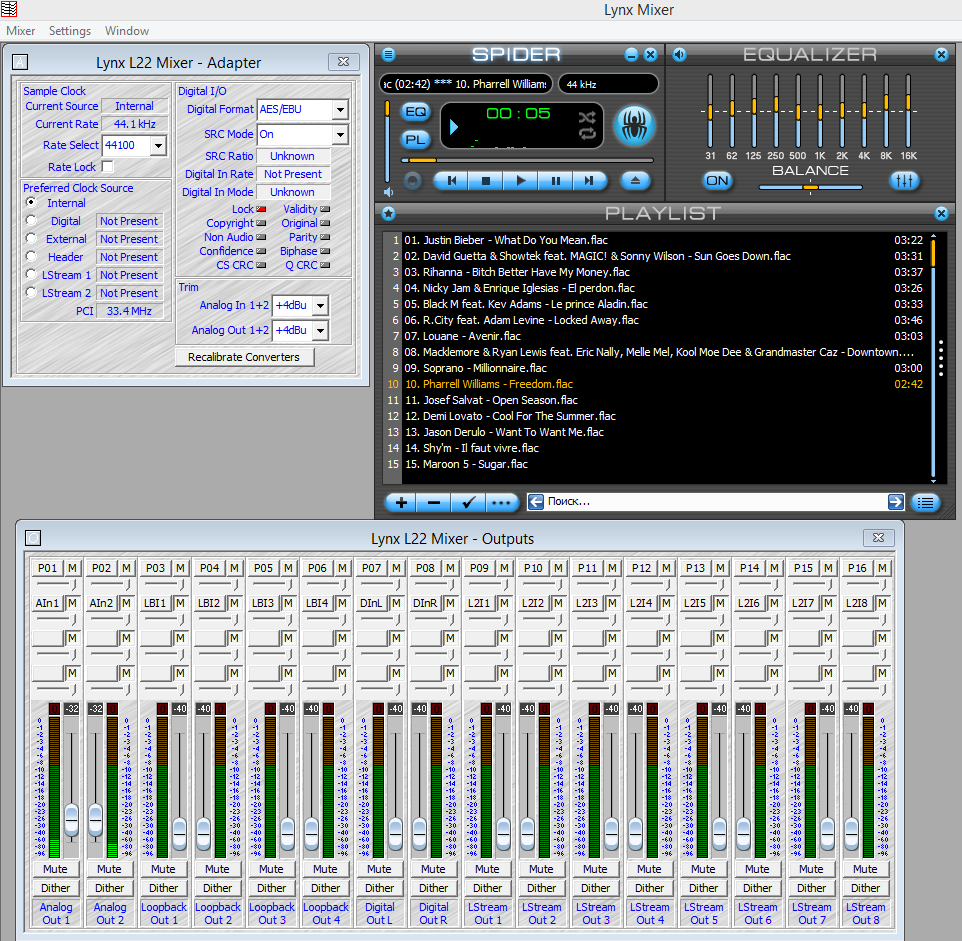Click the P01 source button
Image resolution: width=962 pixels, height=941 pixels.
tap(47, 568)
